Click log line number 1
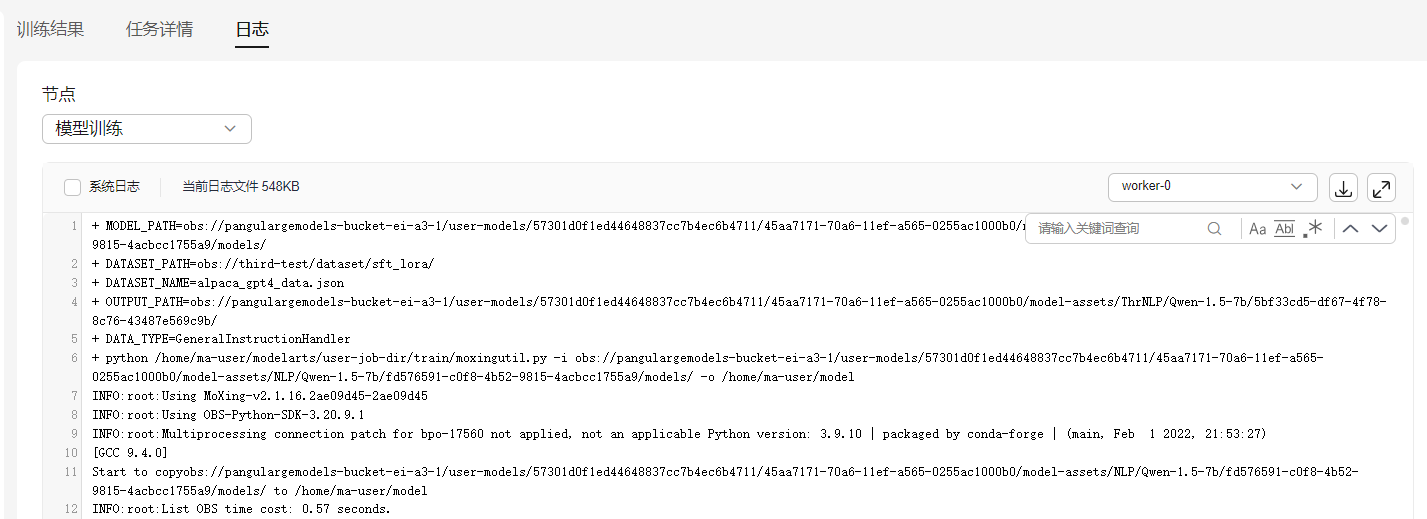The image size is (1427, 519). (x=74, y=225)
